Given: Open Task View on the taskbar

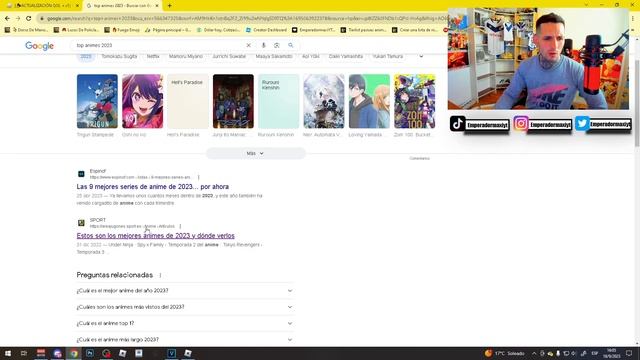Looking at the screenshot, I should point(24,353).
